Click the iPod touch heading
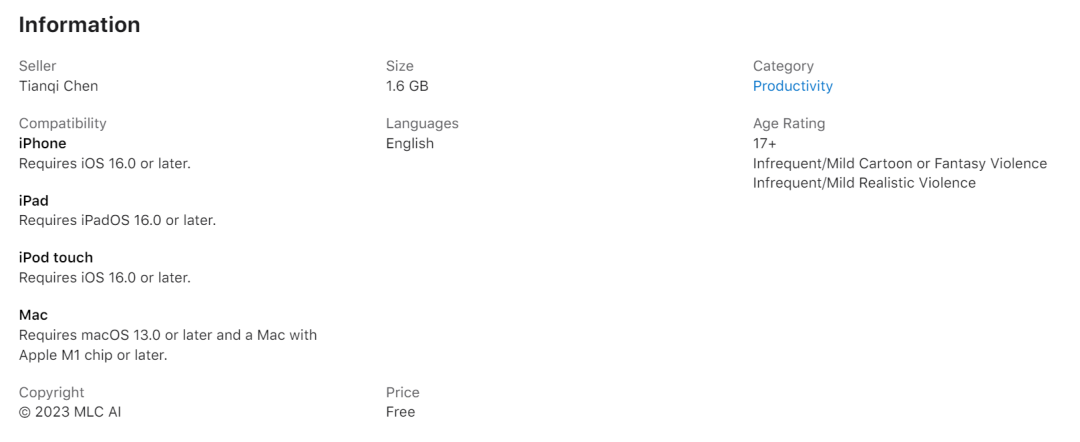1080x442 pixels. coord(56,257)
